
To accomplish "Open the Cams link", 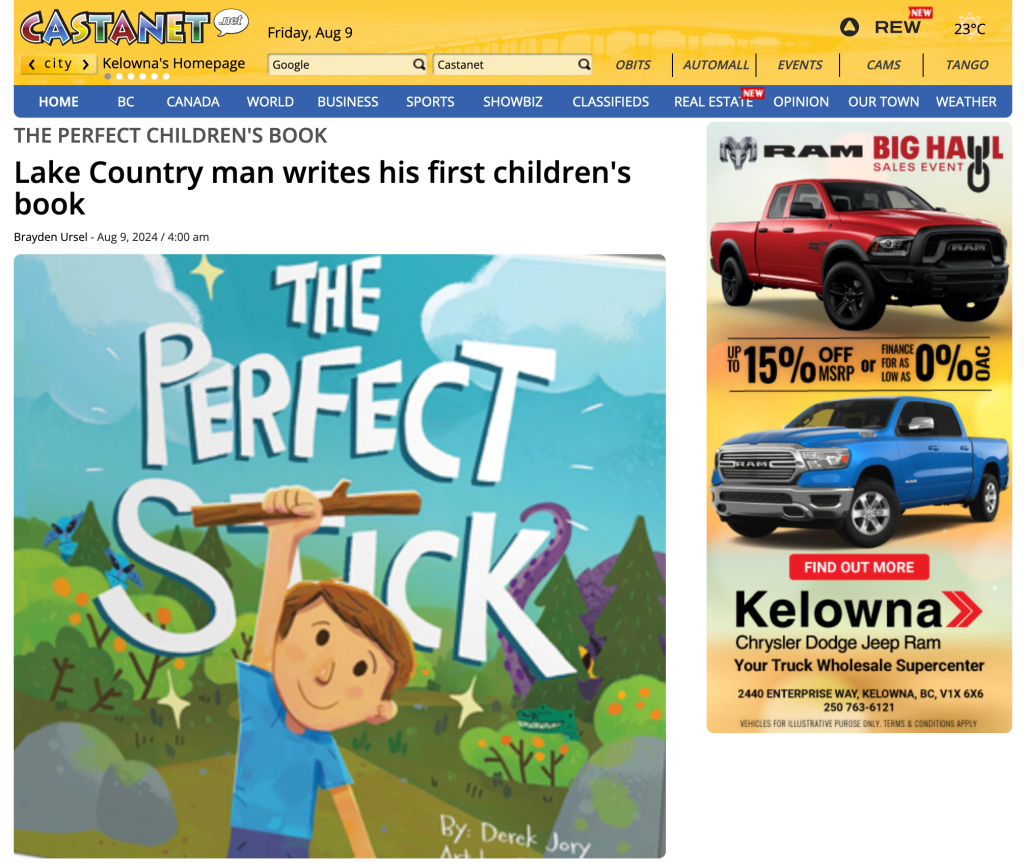I will tap(883, 65).
